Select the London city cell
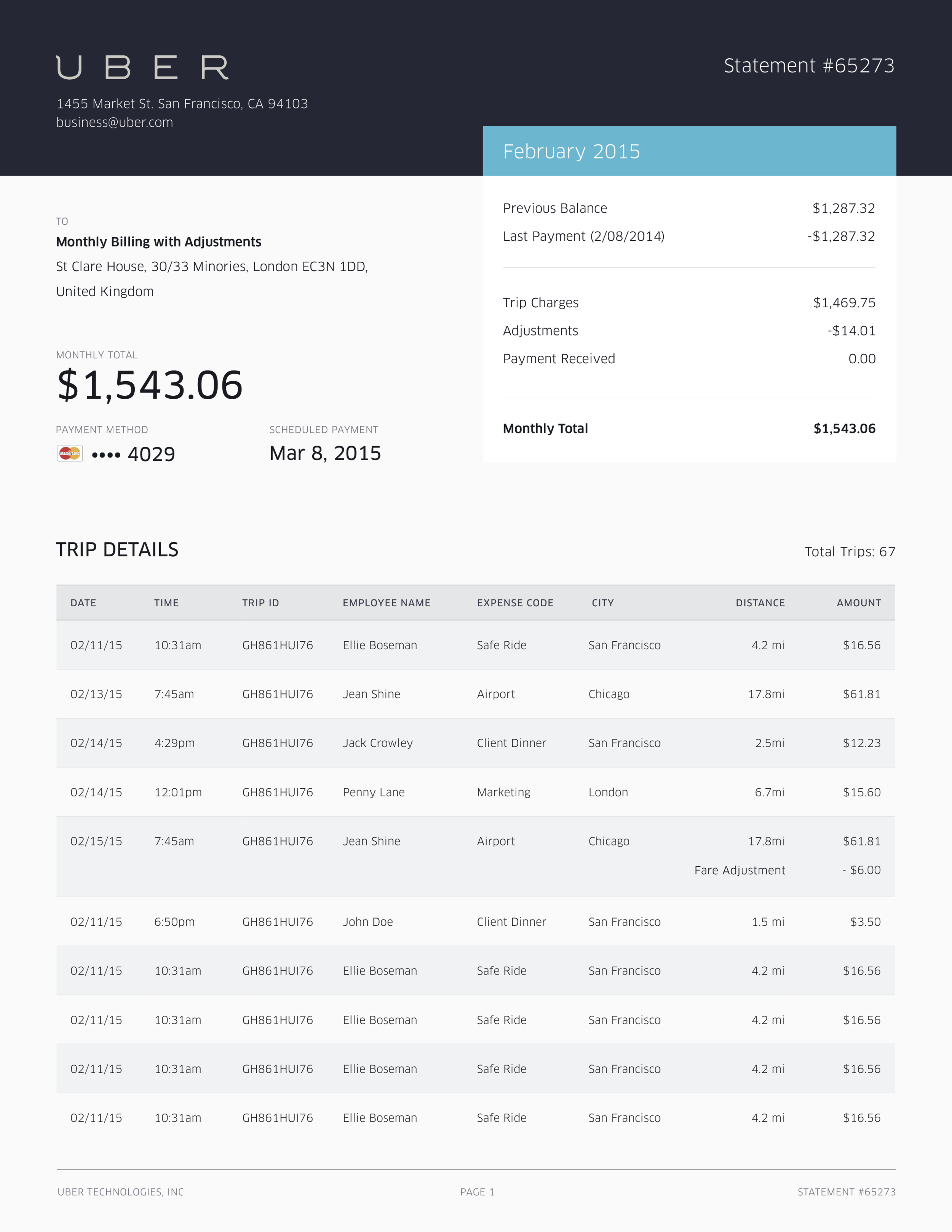 [x=608, y=793]
